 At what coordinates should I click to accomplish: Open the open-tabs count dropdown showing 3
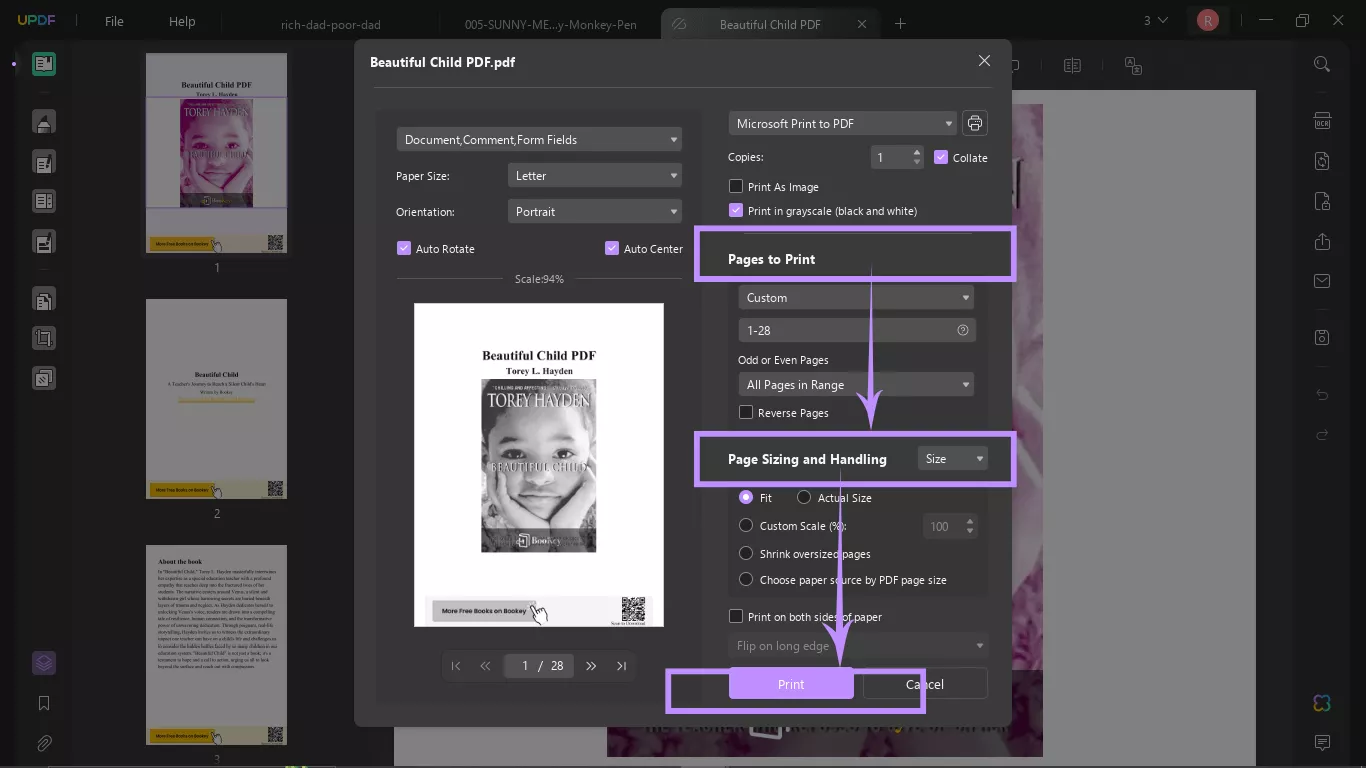coord(1156,21)
